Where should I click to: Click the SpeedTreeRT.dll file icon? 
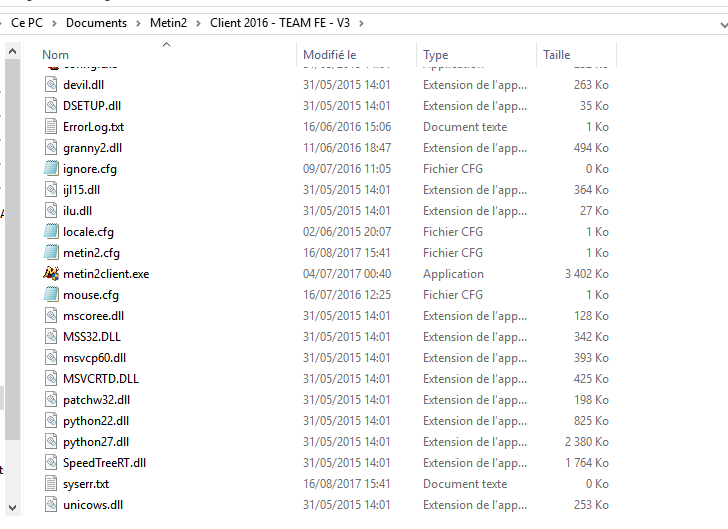pyautogui.click(x=51, y=462)
